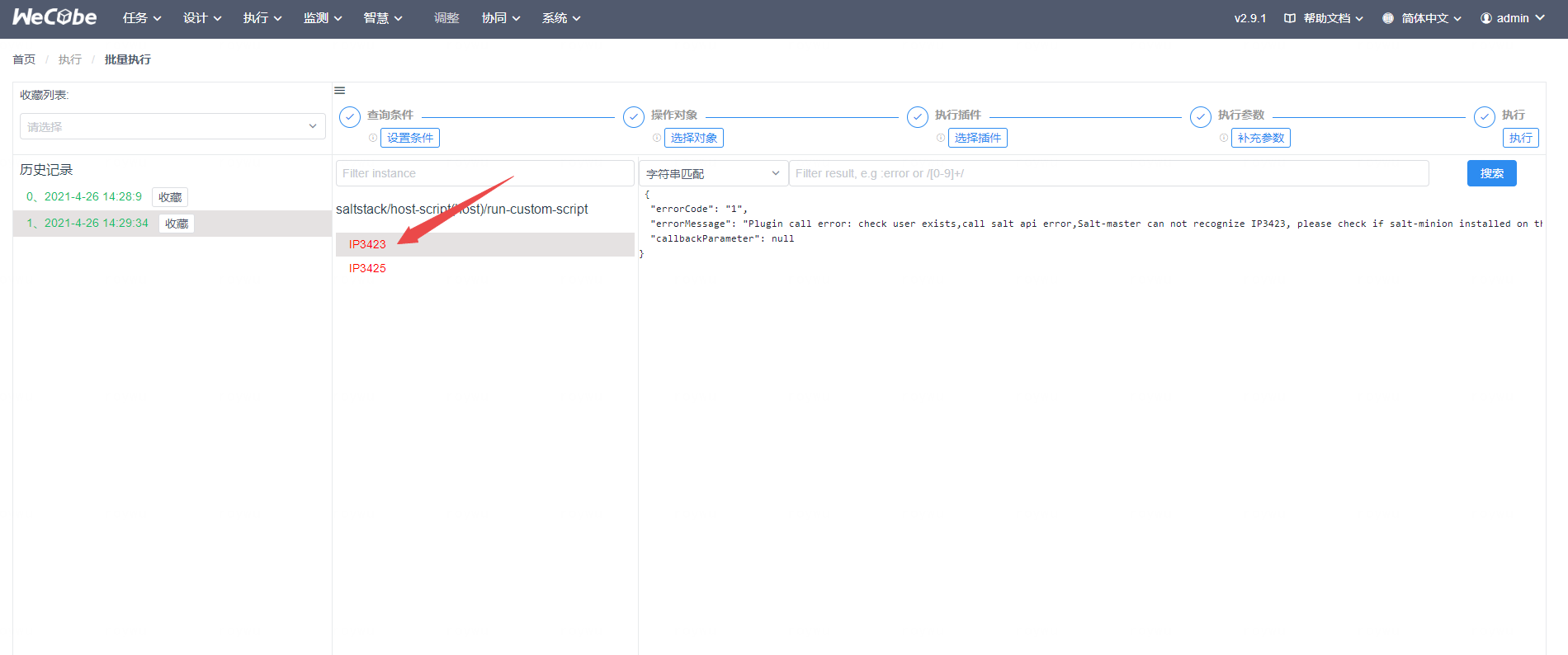The height and width of the screenshot is (655, 1568).
Task: Favorite the 14:28:9 history record
Action: pos(170,197)
